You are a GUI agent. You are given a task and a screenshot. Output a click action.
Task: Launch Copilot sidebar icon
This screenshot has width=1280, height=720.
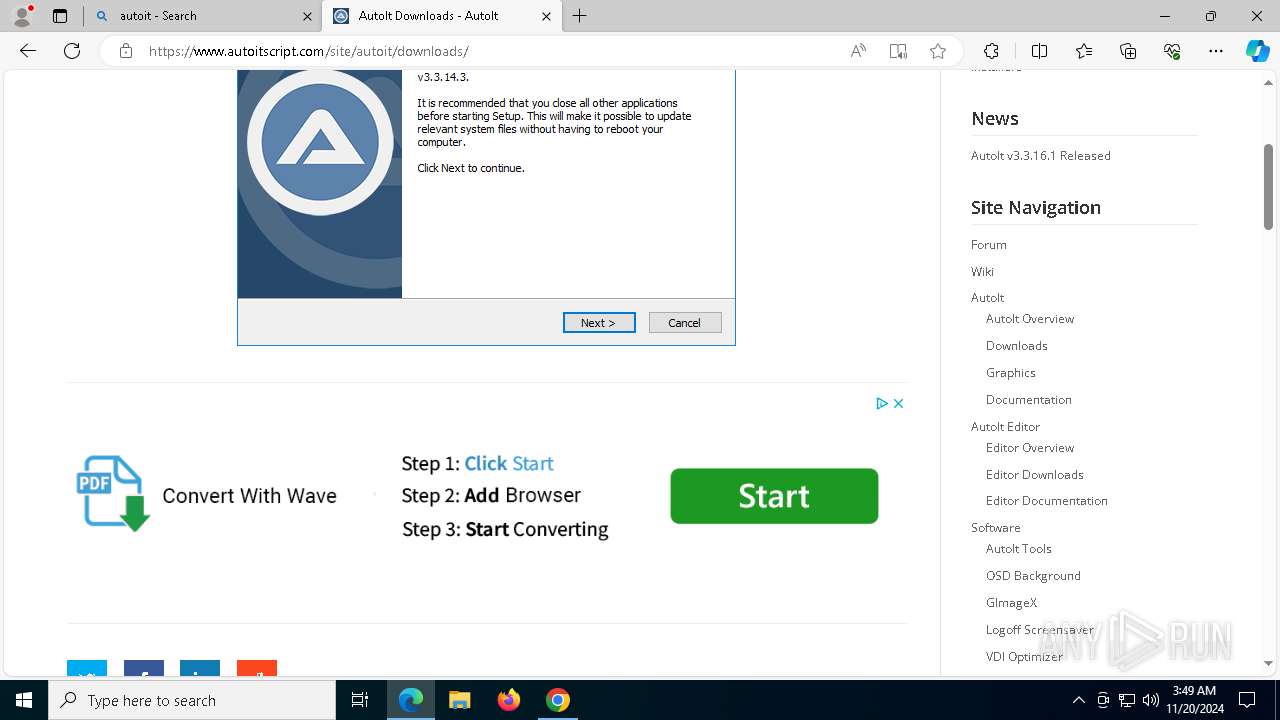(1257, 51)
